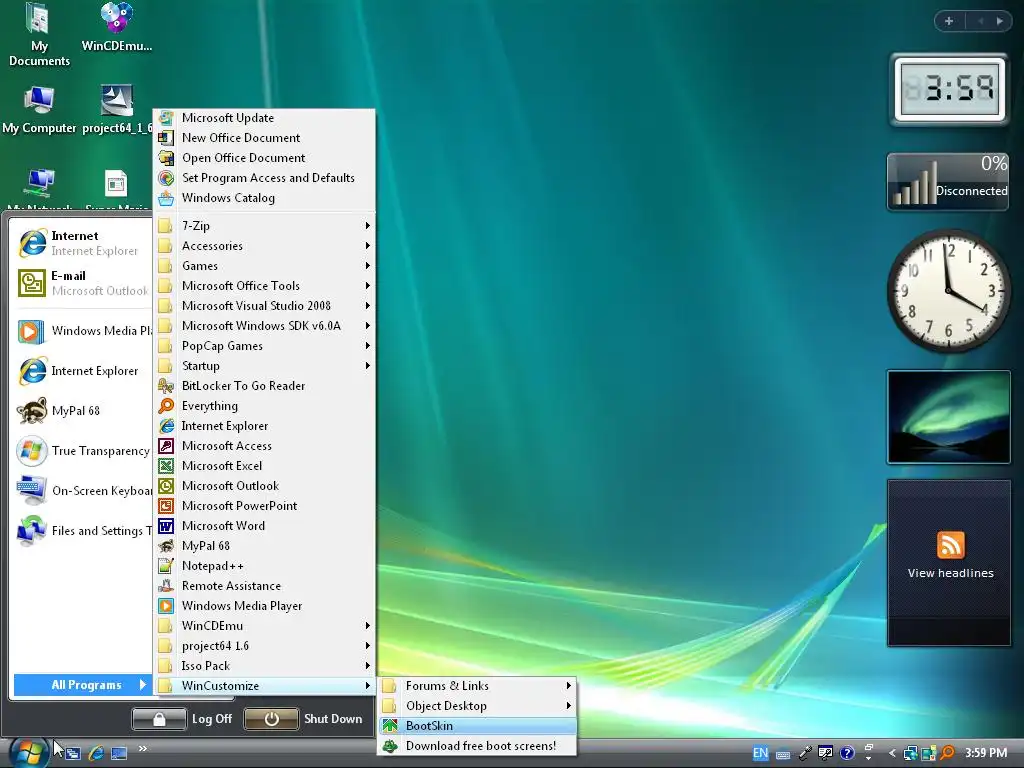This screenshot has width=1024, height=768.
Task: Launch MyPal 68 from All Programs list
Action: point(265,546)
